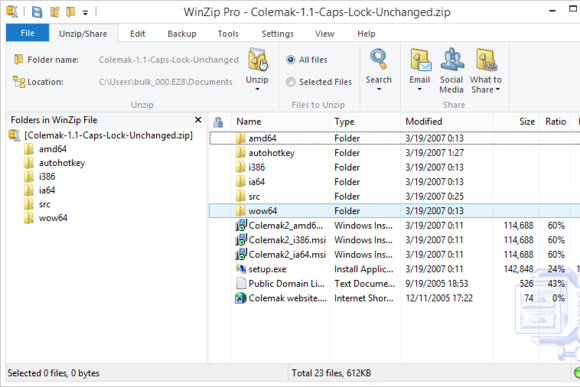
Task: Select wow64 in the folder tree
Action: (53, 218)
